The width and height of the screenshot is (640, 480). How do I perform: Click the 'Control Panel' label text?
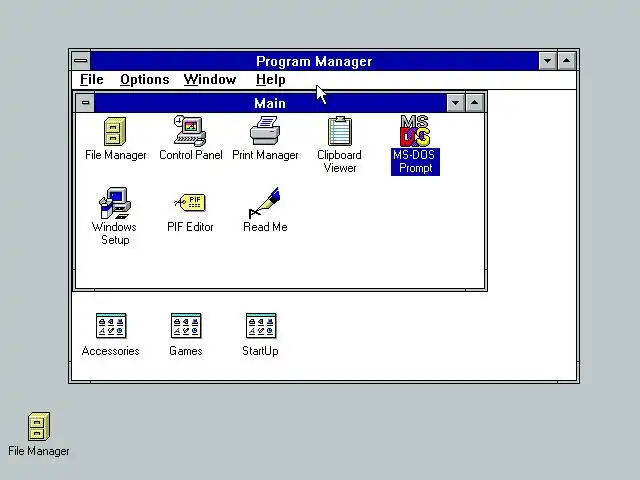point(191,155)
